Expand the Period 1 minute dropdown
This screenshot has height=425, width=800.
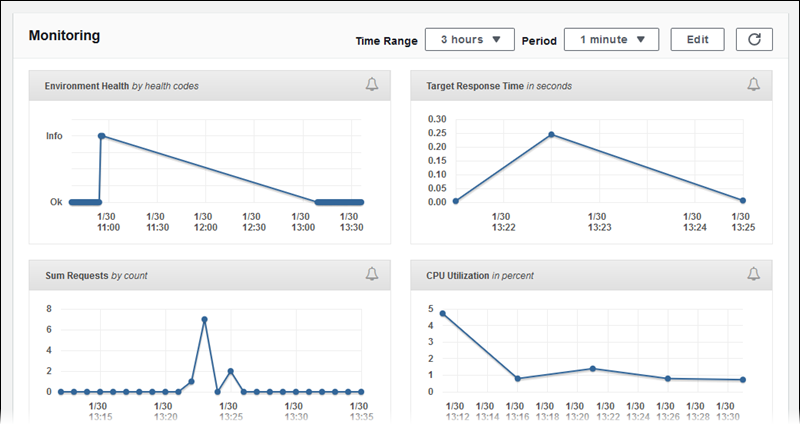click(611, 40)
